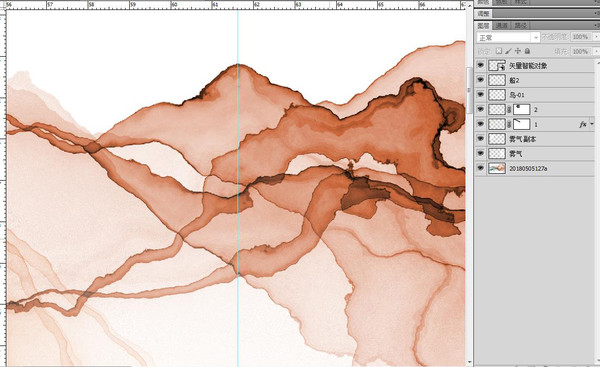Switch to the 通道 channels tab
Viewport: 600px width, 367px height.
[x=501, y=26]
